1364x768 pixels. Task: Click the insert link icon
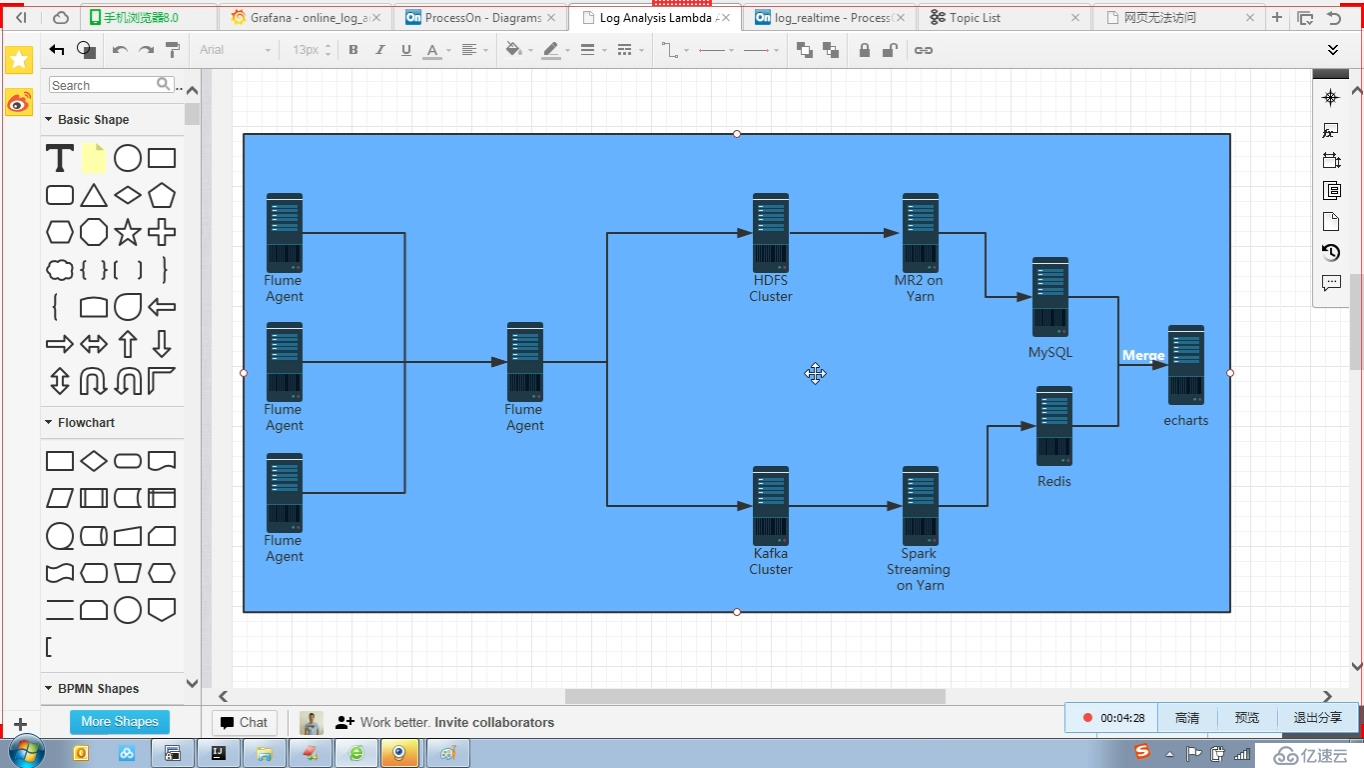(924, 50)
